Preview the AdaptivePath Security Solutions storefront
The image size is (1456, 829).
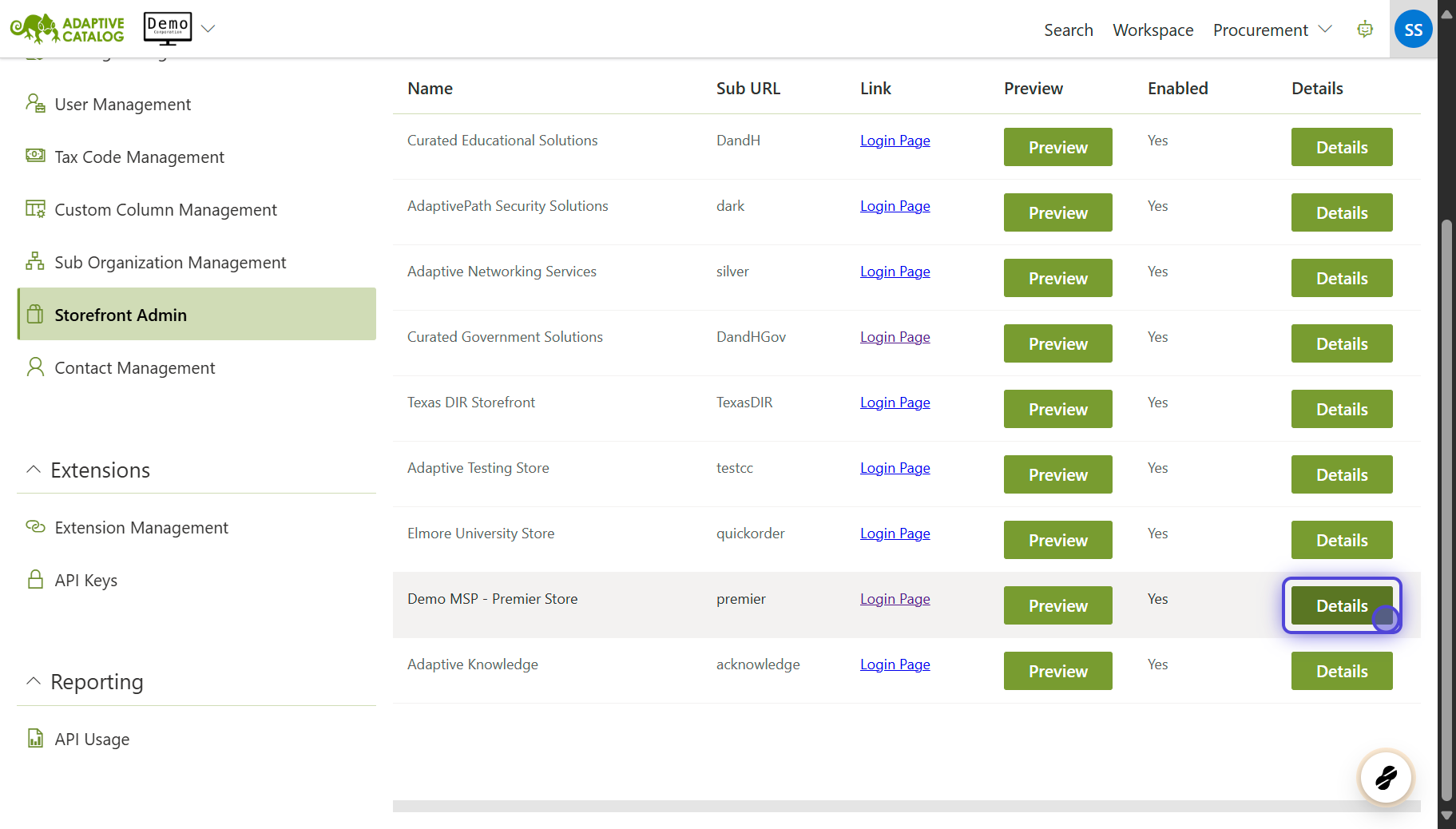(1057, 212)
